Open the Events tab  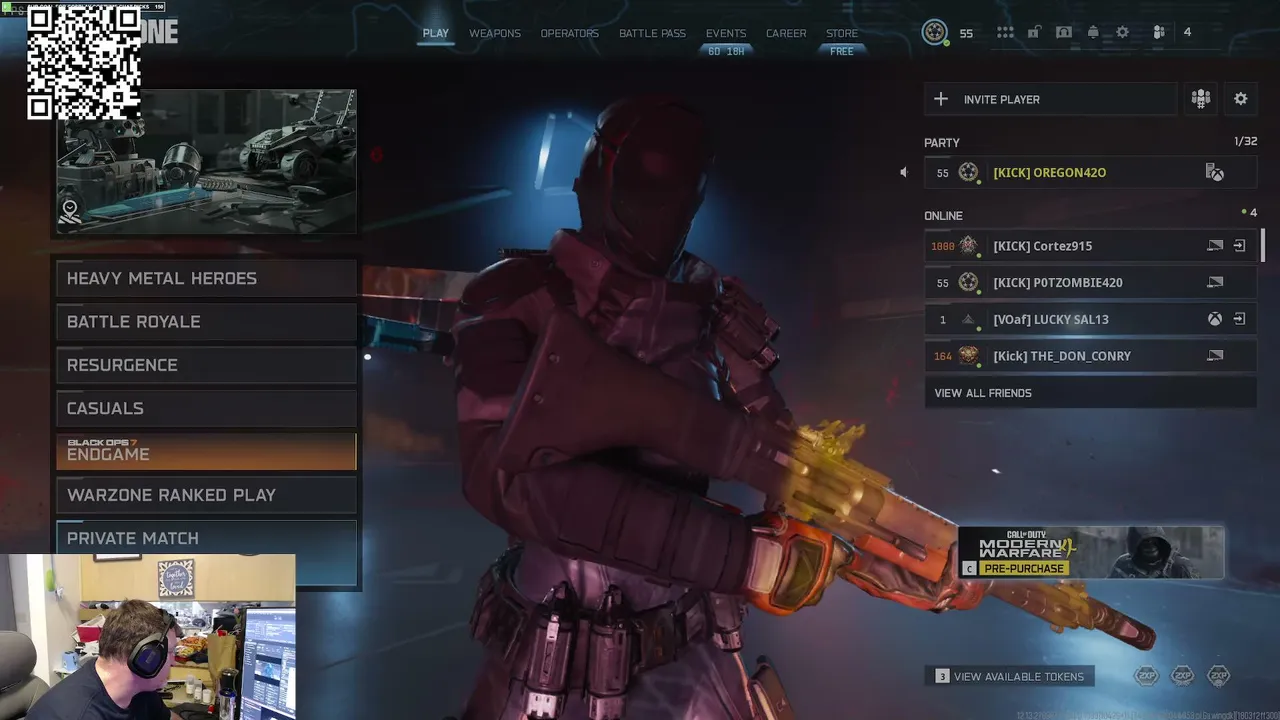tap(726, 33)
